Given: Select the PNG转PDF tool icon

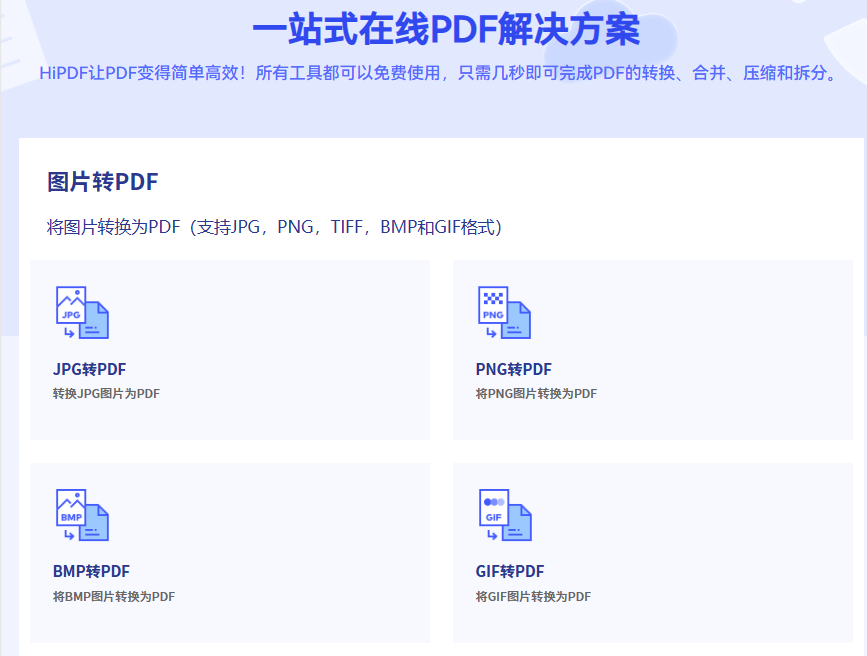Looking at the screenshot, I should pyautogui.click(x=504, y=313).
